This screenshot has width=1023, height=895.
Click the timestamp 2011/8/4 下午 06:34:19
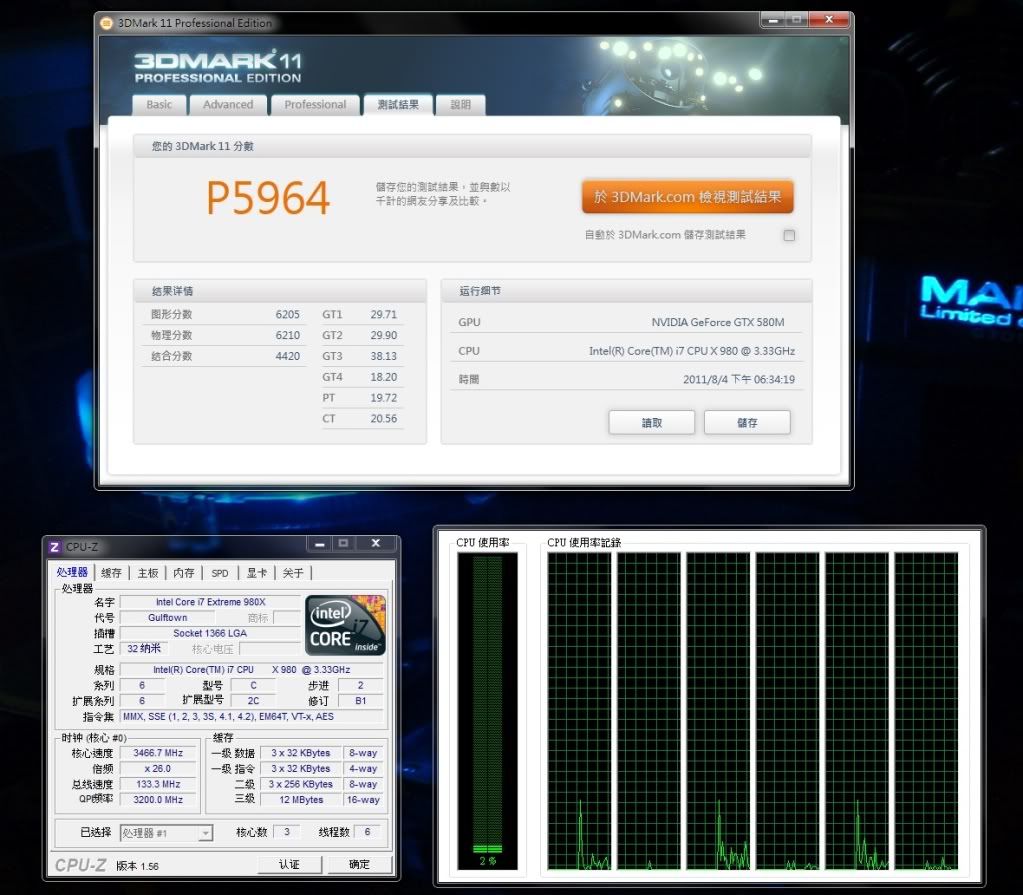click(x=739, y=380)
